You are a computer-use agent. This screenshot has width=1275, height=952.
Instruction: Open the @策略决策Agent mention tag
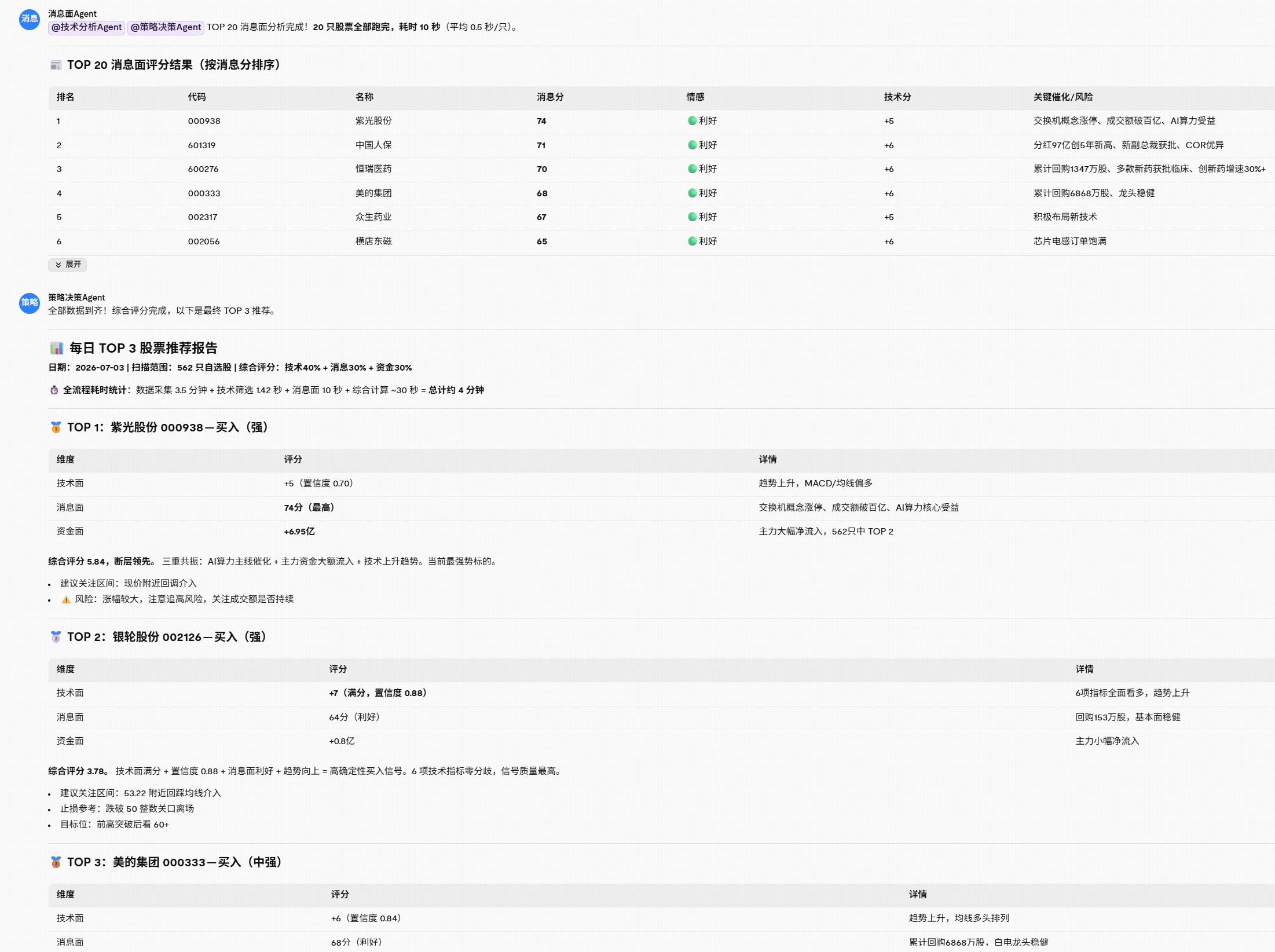pos(166,27)
